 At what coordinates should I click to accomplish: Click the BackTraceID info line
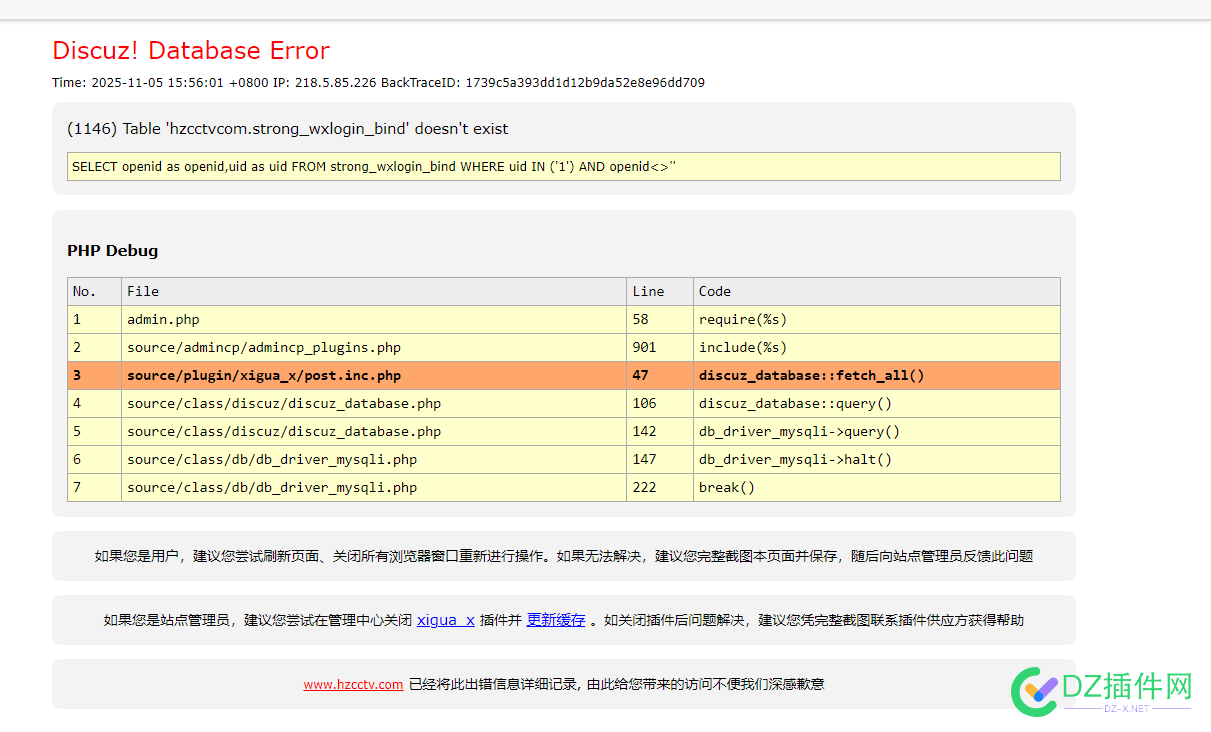pos(378,83)
